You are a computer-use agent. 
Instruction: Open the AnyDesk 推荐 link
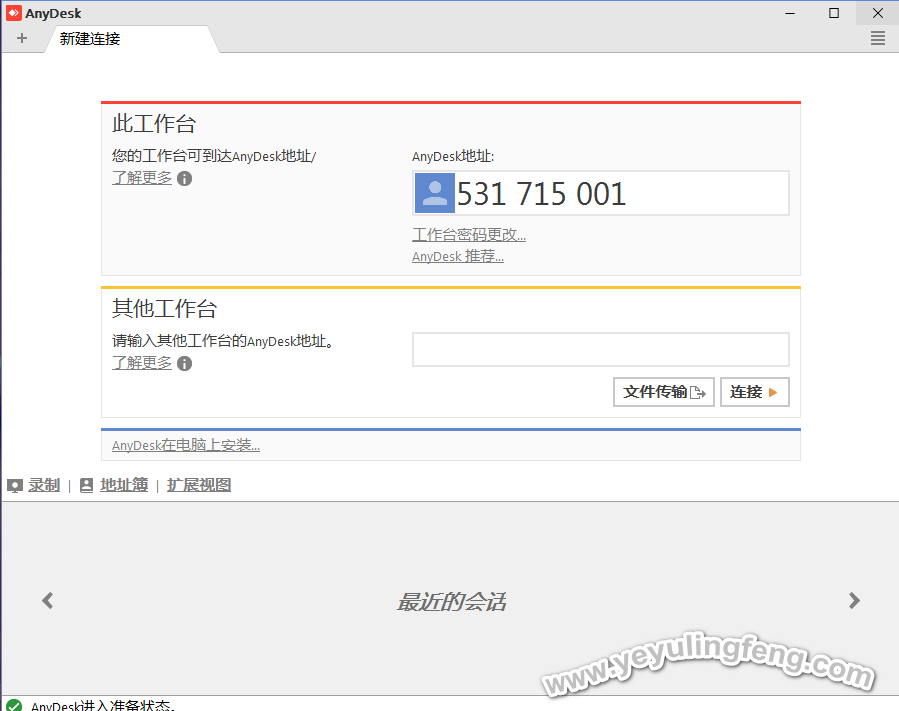pyautogui.click(x=458, y=256)
